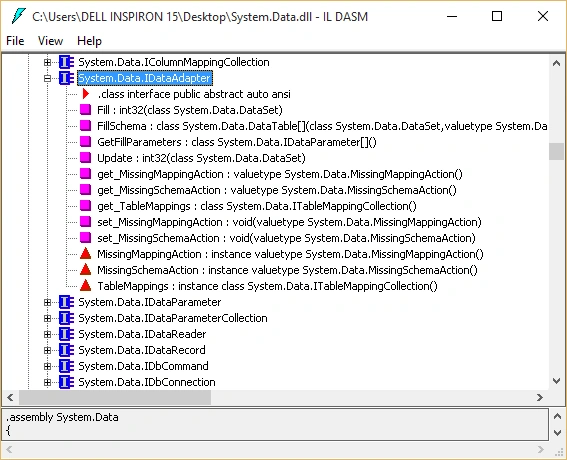Expand the System.Data.IDataRecord node

click(47, 350)
